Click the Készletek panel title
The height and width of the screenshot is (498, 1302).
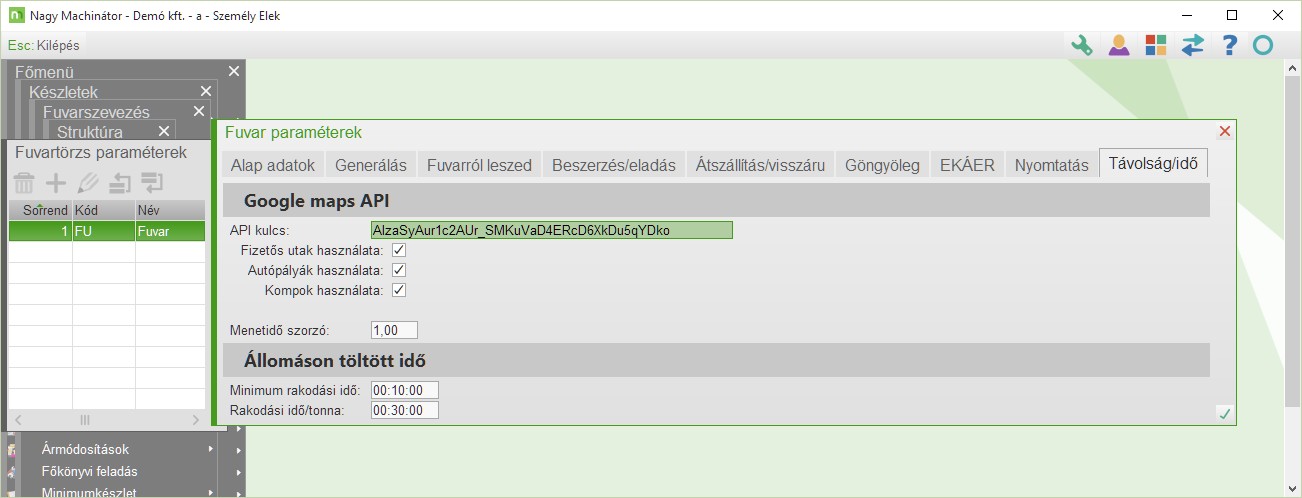[x=63, y=92]
